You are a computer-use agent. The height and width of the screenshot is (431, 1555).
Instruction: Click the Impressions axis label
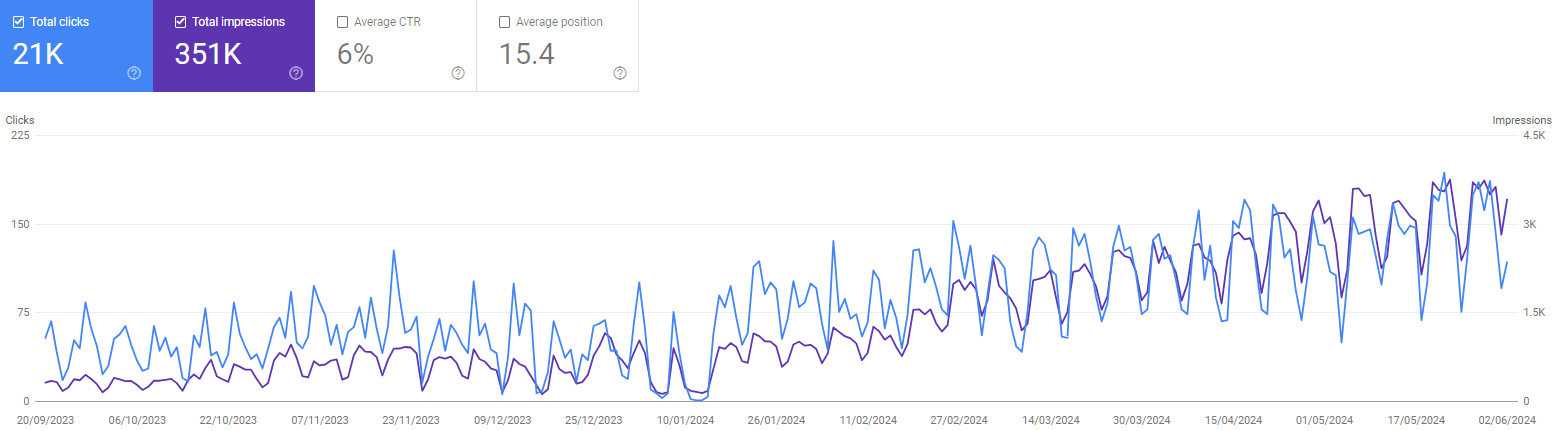[1521, 120]
